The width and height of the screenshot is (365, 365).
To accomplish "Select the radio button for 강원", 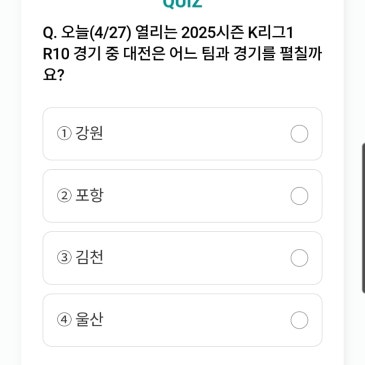I will 299,134.
